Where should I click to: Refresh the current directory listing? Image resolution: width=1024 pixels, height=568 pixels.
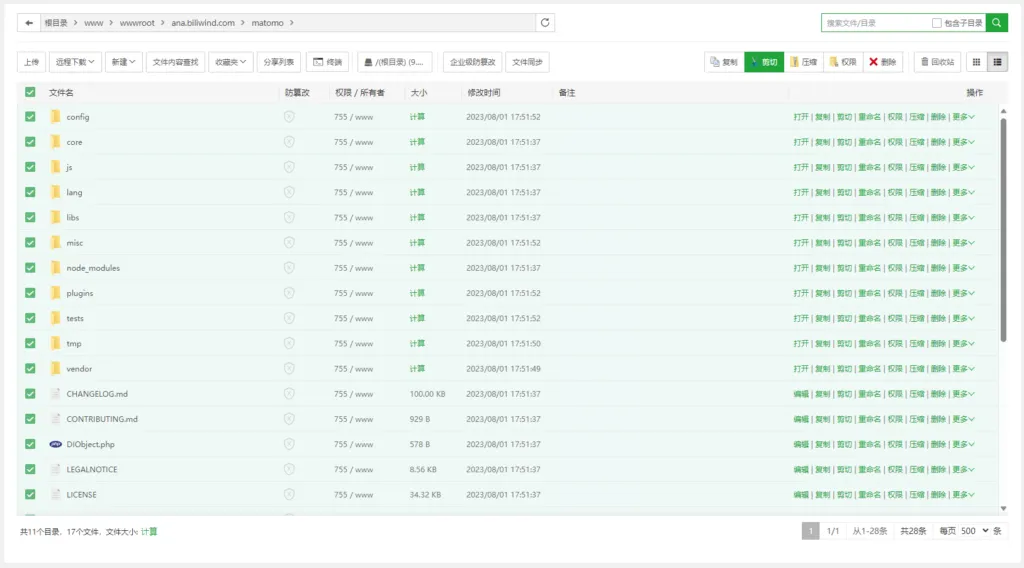(545, 23)
